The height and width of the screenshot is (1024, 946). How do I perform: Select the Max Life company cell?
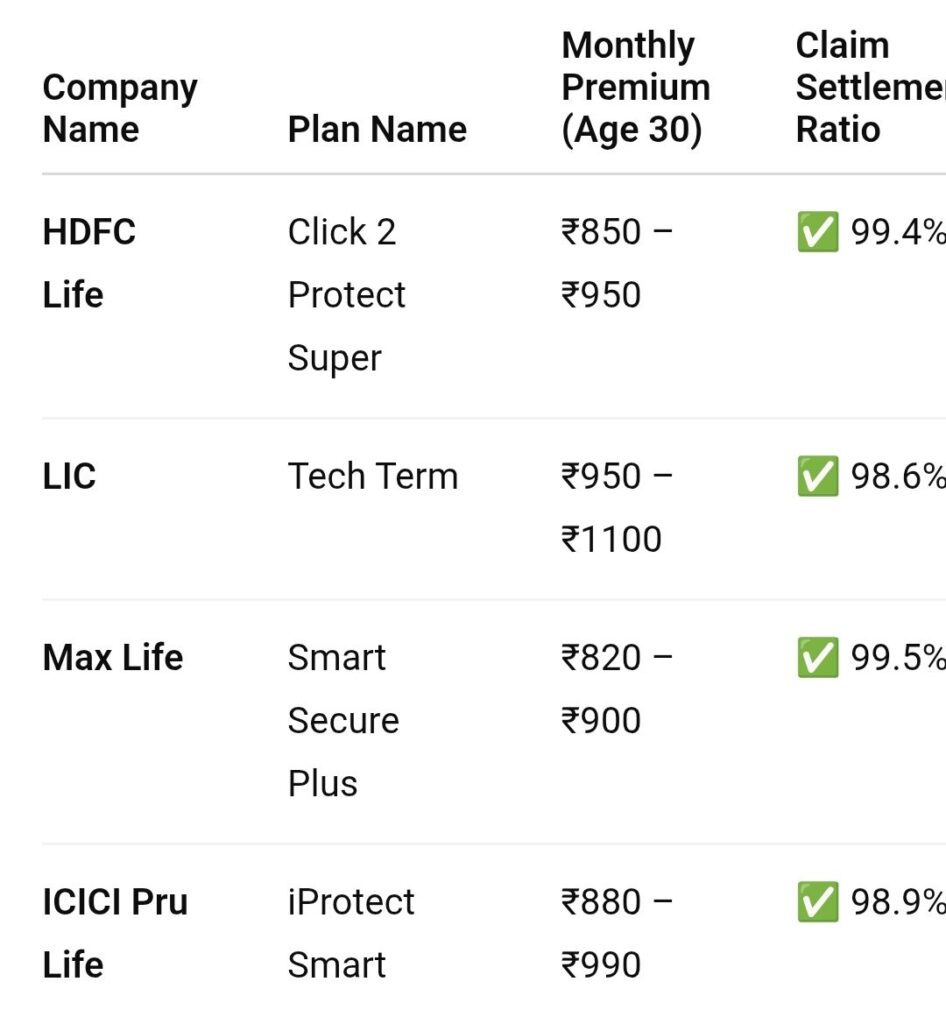pyautogui.click(x=113, y=657)
